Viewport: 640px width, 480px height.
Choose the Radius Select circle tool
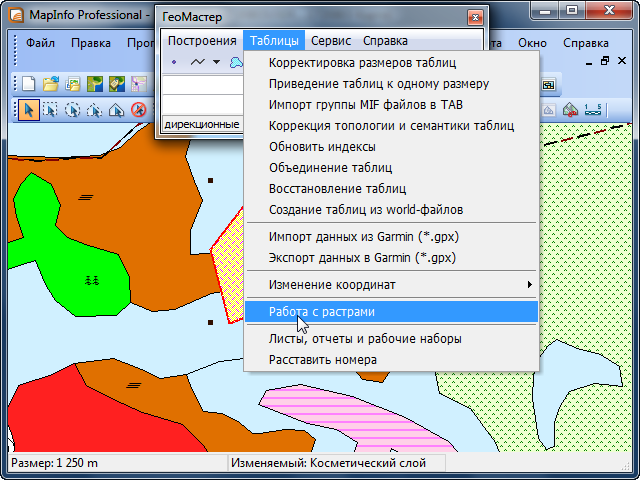pos(72,109)
